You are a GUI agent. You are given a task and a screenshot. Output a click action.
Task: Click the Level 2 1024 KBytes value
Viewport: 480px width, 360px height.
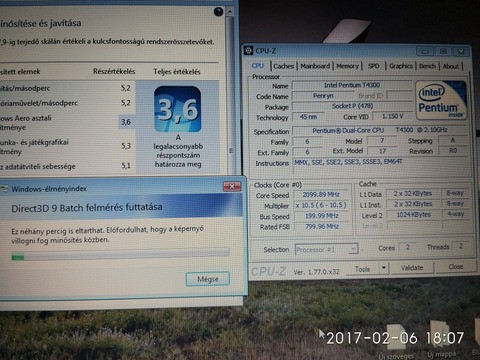(x=413, y=215)
